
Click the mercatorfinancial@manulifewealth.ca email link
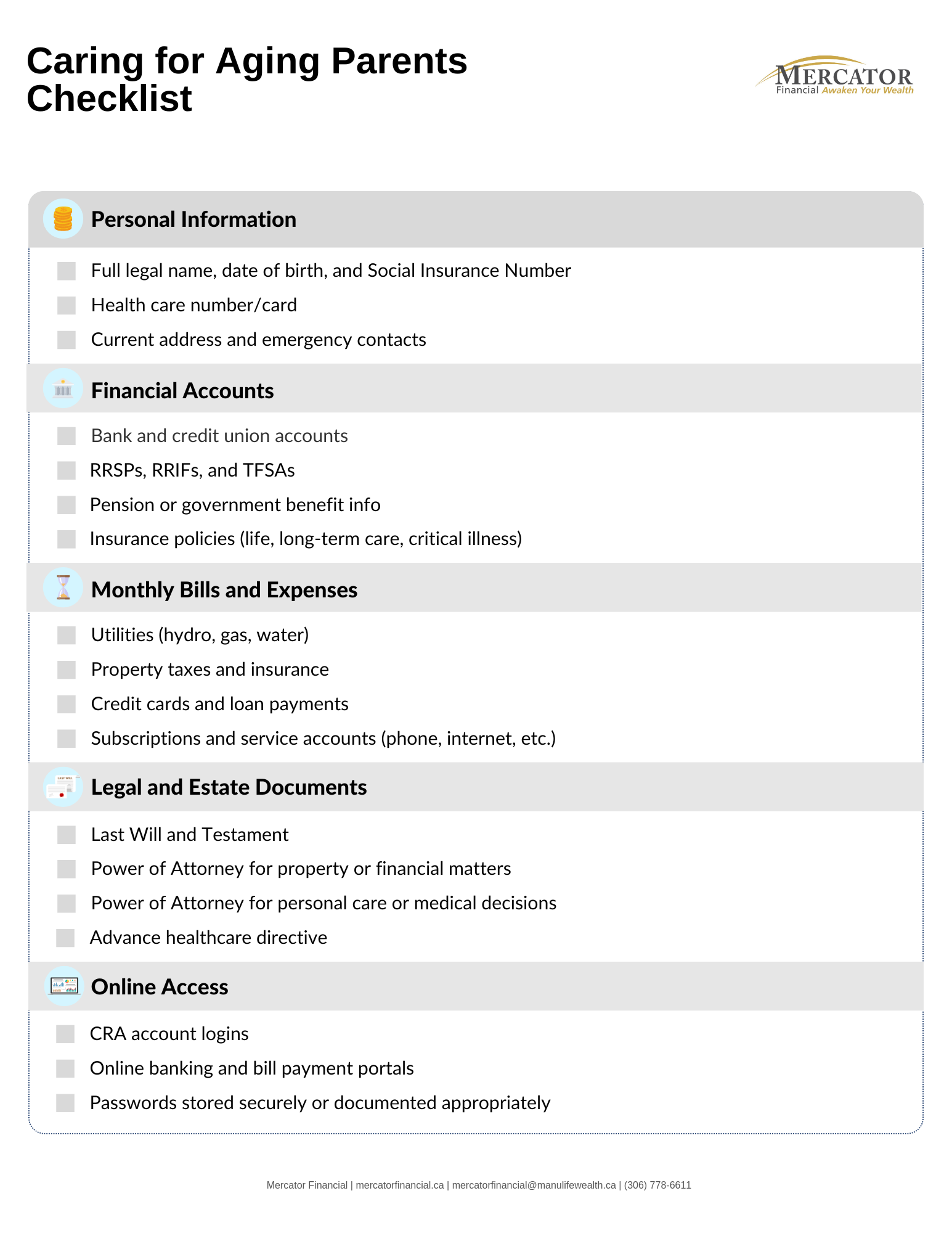pyautogui.click(x=534, y=1185)
